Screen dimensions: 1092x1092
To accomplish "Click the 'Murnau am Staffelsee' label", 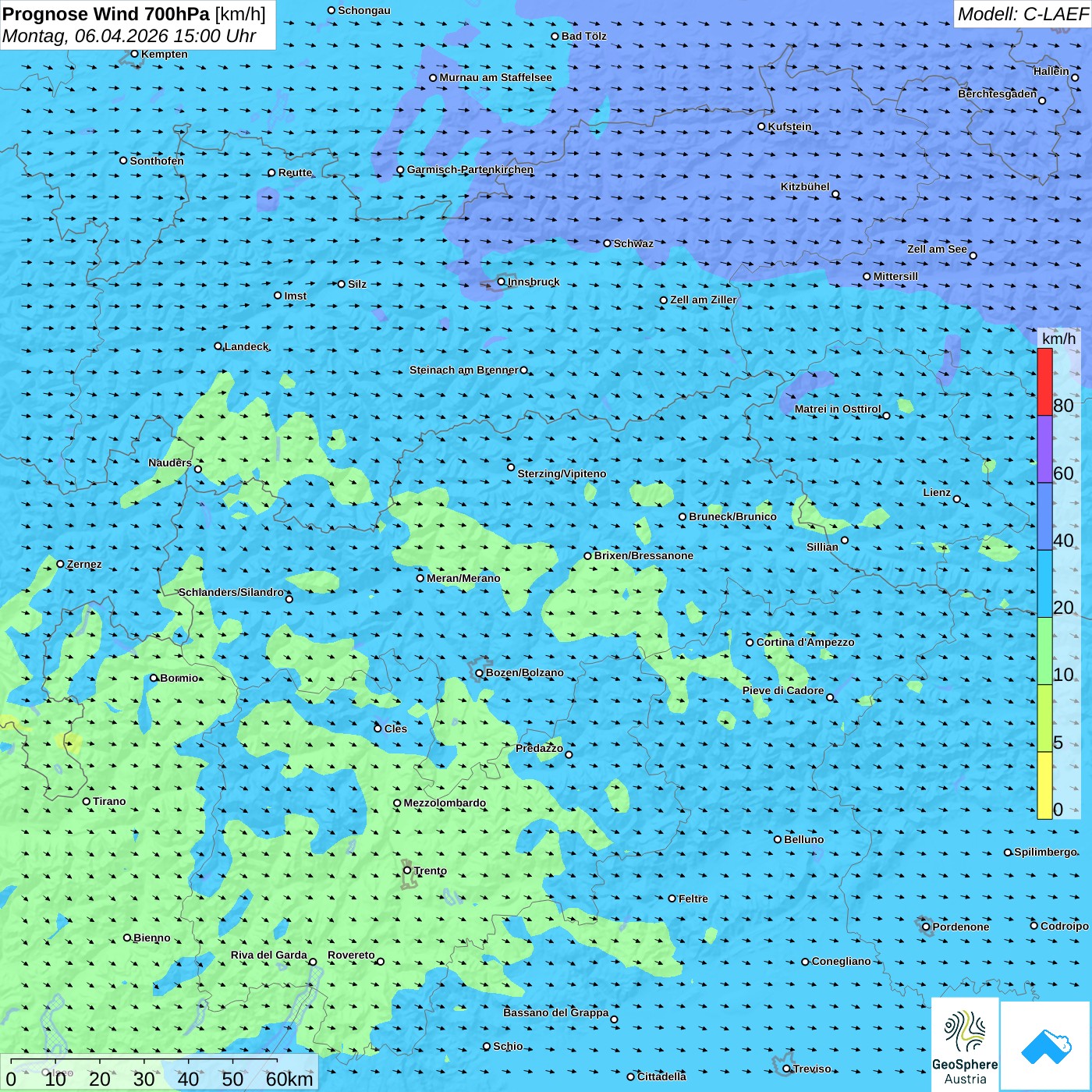I will [x=495, y=77].
